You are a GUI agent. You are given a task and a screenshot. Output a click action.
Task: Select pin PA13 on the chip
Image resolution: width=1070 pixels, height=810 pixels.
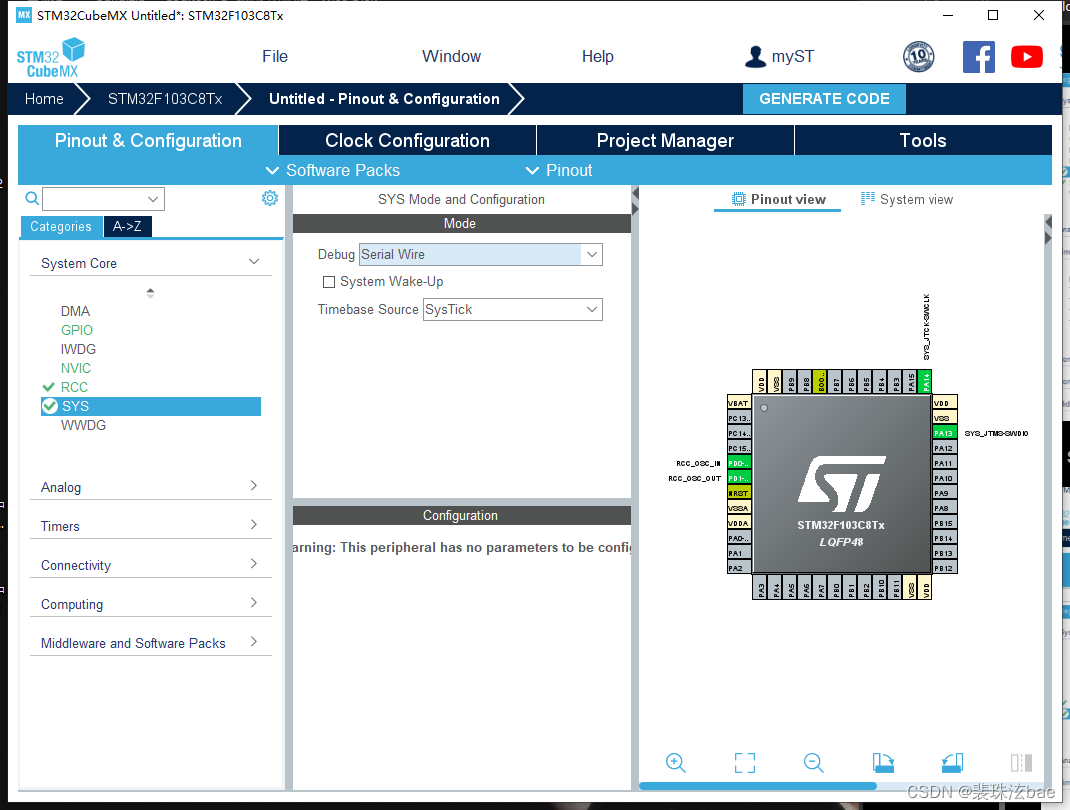(945, 433)
